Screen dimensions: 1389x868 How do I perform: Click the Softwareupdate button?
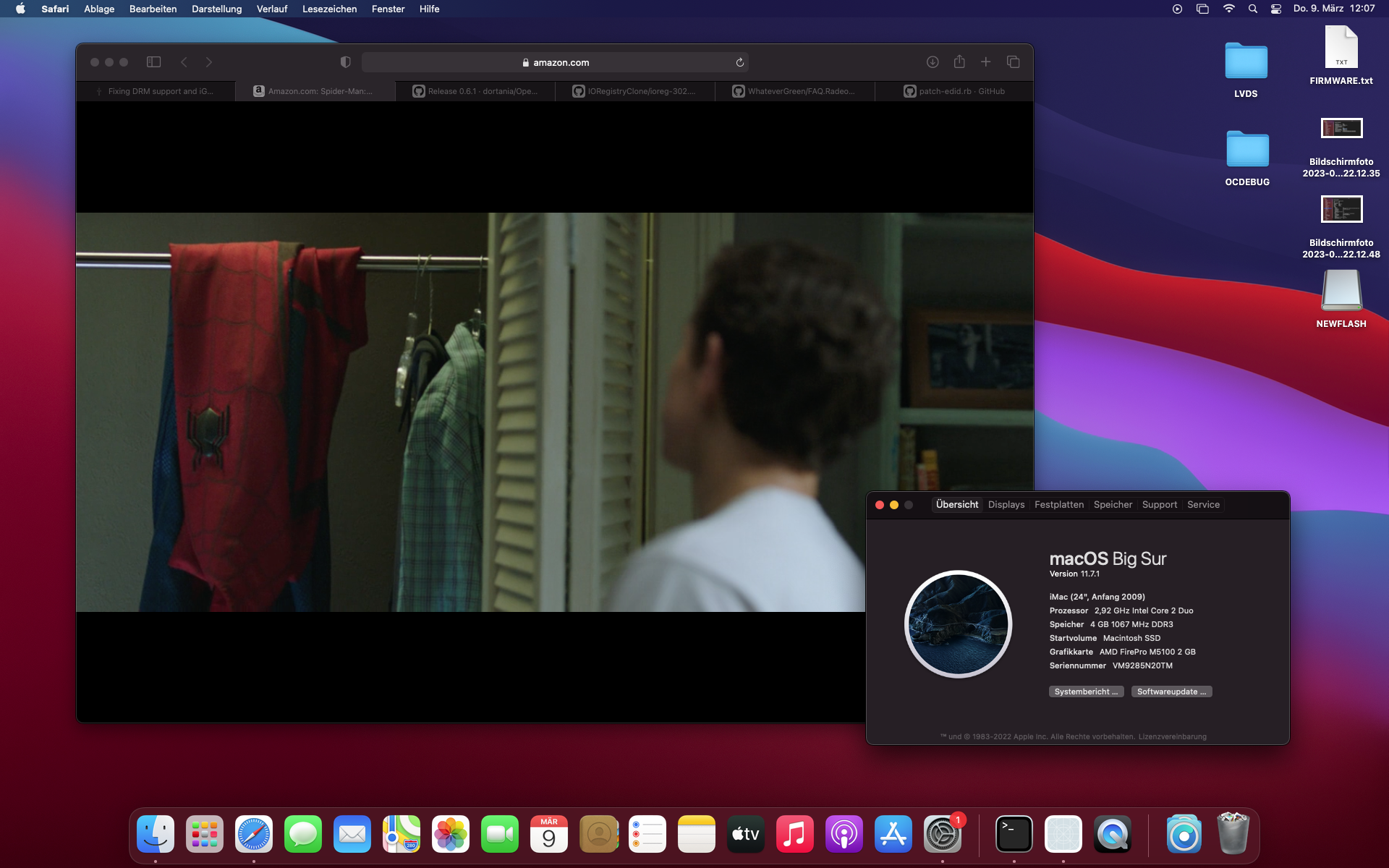tap(1171, 692)
